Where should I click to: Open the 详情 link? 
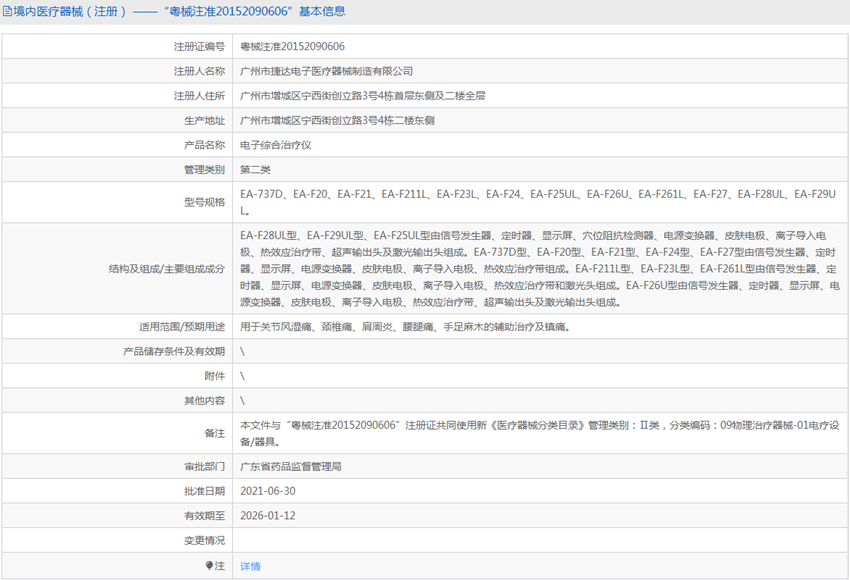(x=250, y=566)
